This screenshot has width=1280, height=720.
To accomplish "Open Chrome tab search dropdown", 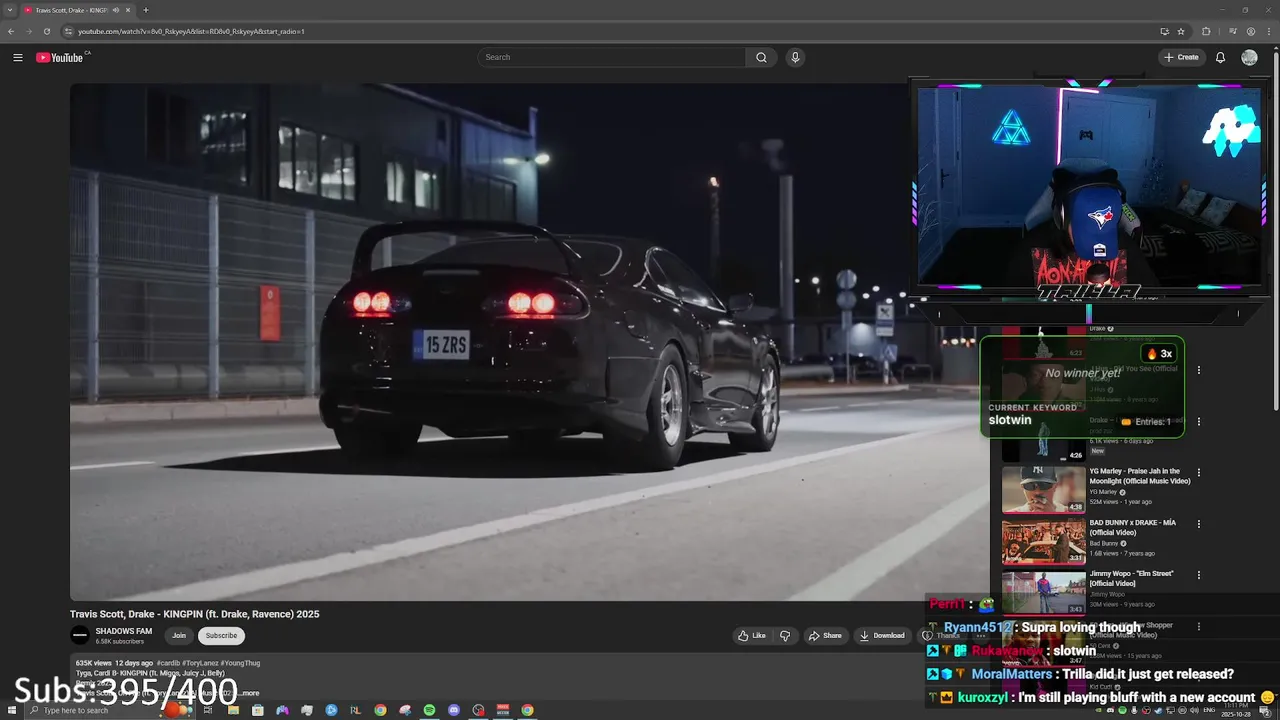I will [x=9, y=10].
